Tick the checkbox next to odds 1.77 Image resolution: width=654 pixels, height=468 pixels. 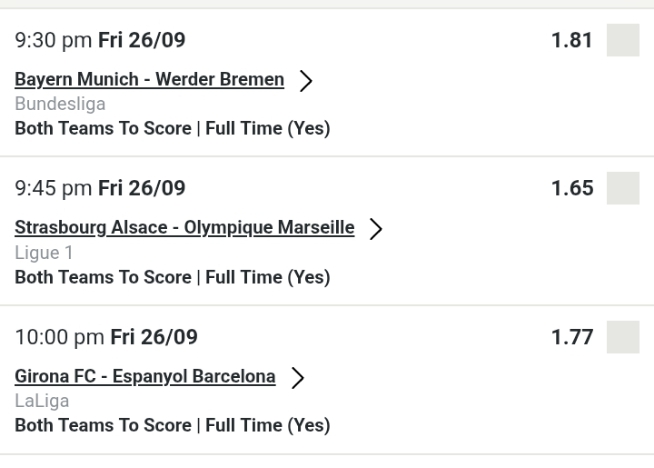coord(623,337)
